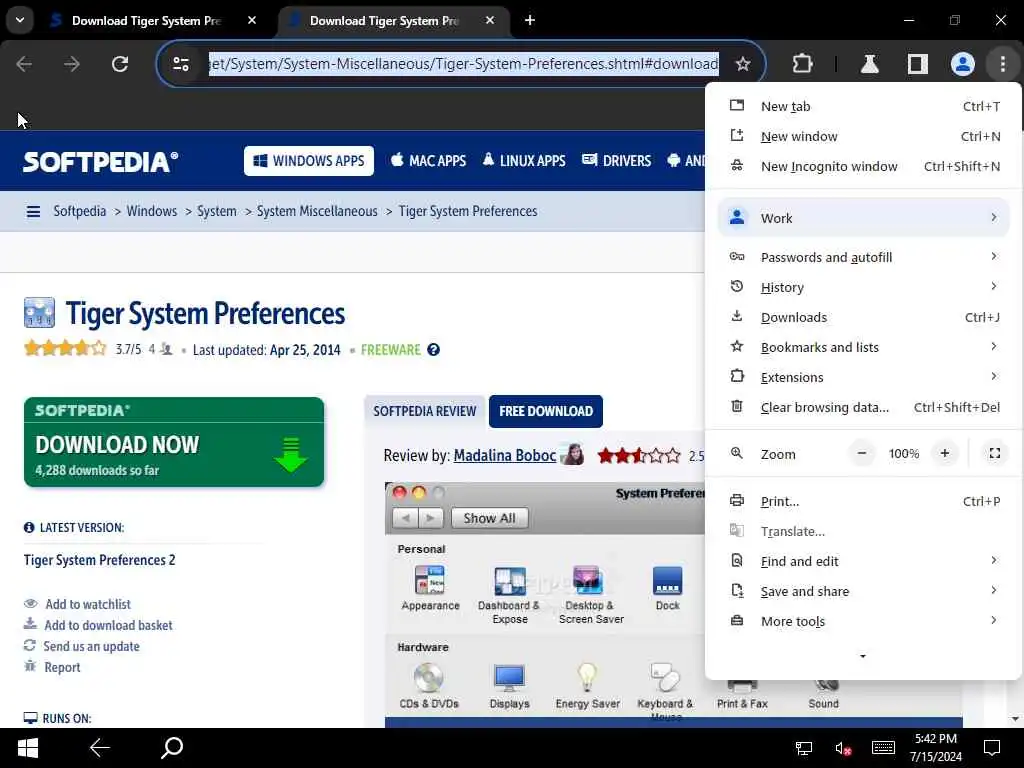Open the profile avatar button
The height and width of the screenshot is (768, 1024).
(963, 64)
